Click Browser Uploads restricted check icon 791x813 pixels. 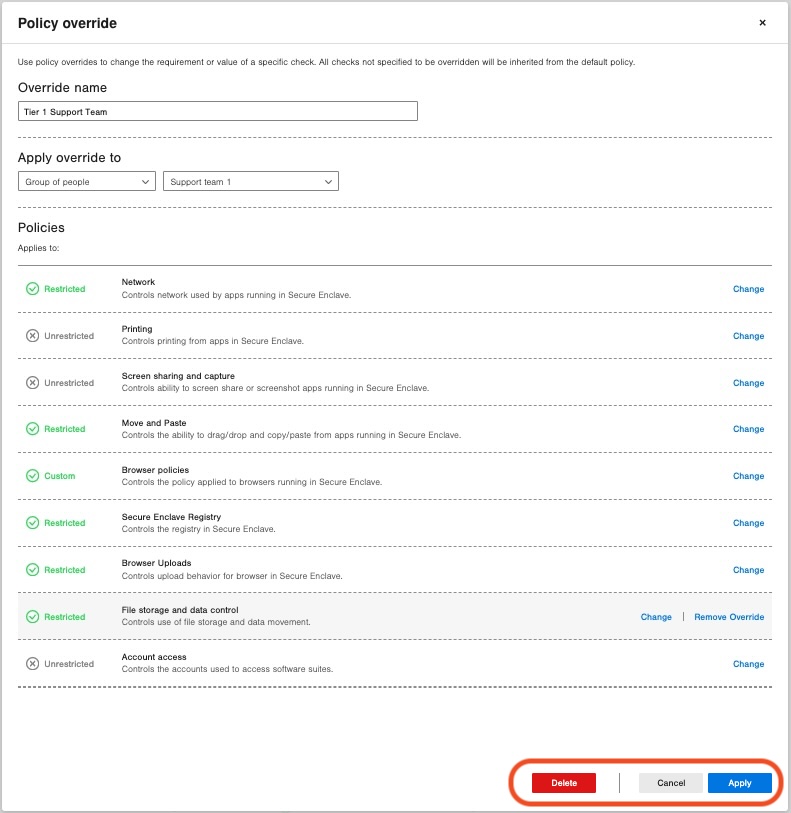(33, 570)
